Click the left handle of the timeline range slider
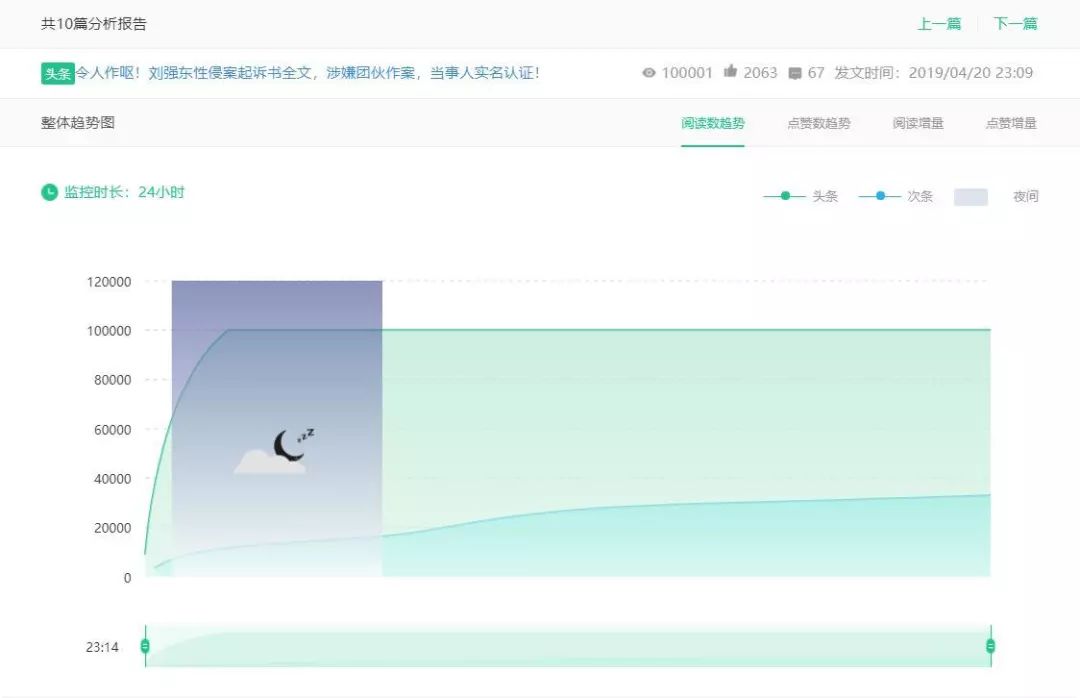Screen dimensions: 1080x698 (146, 645)
